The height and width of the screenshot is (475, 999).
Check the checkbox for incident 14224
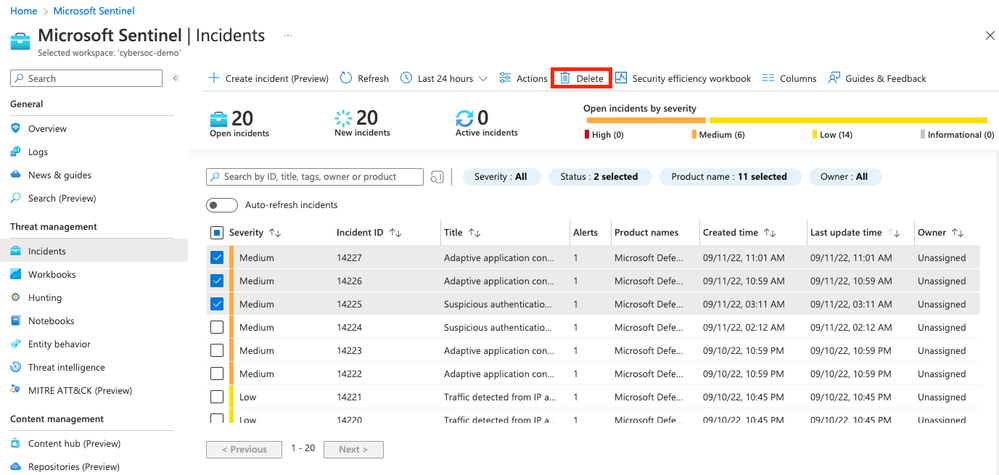click(x=217, y=327)
